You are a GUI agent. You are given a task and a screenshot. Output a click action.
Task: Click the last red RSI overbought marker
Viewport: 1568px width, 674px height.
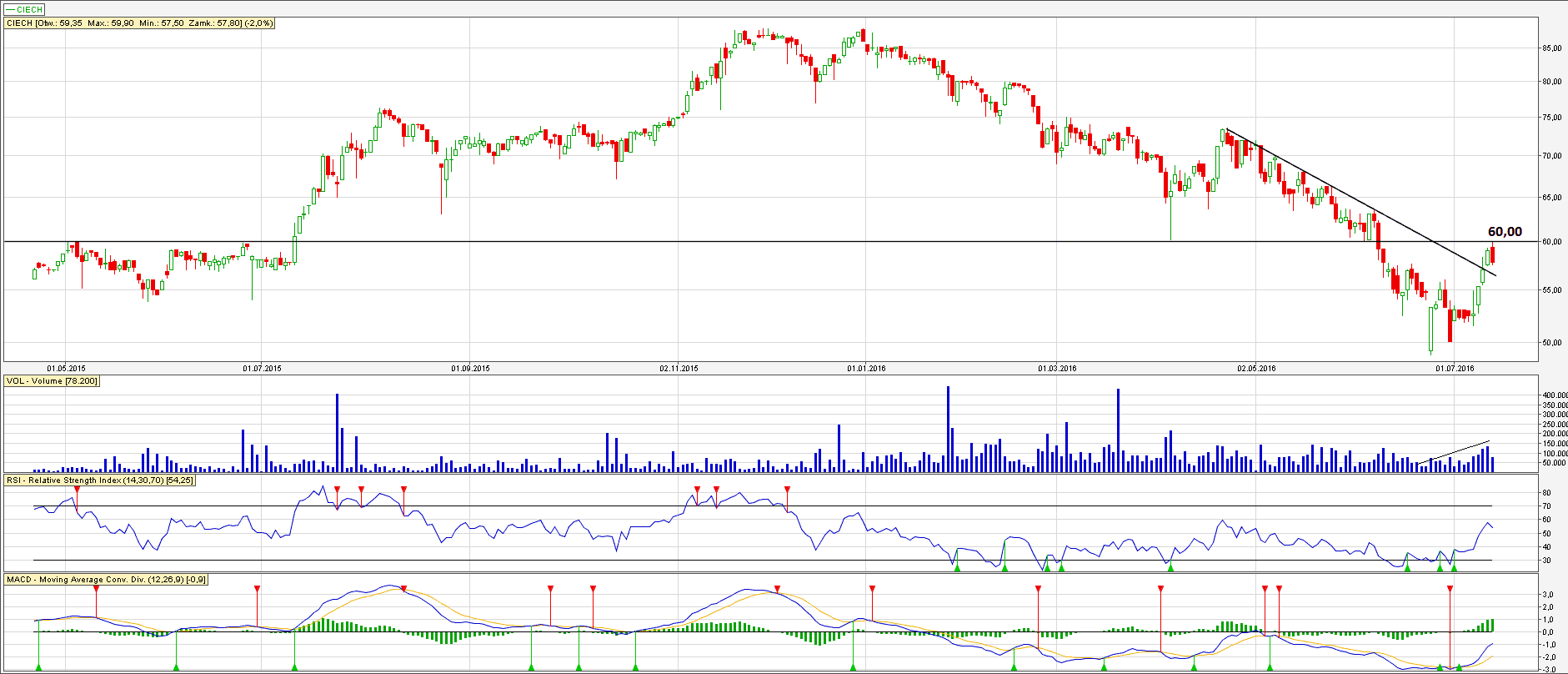tap(787, 490)
